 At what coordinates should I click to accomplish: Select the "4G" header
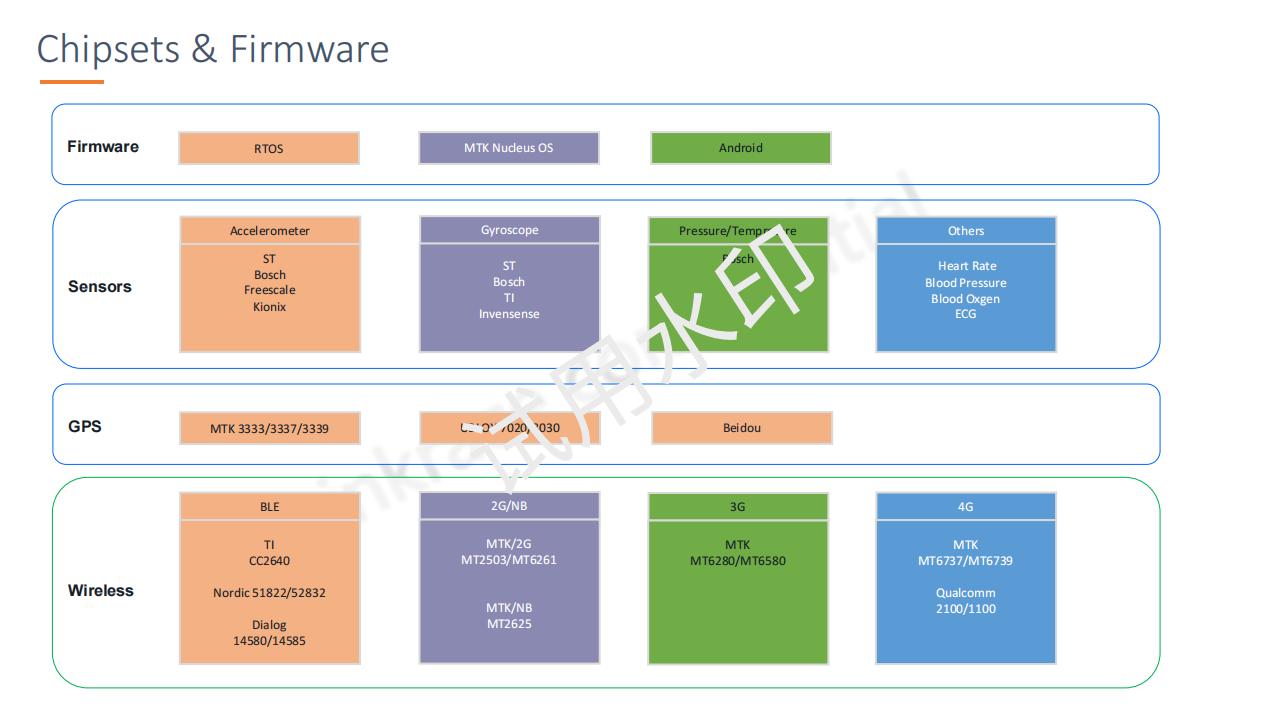coord(966,506)
